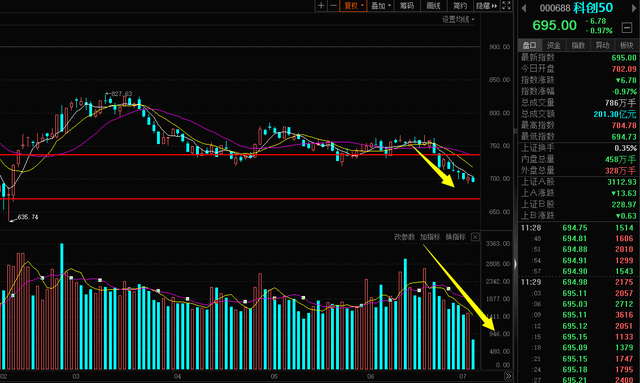Viewport: 640px width, 383px height.
Task: Click 换指标 to switch indicator
Action: click(456, 237)
